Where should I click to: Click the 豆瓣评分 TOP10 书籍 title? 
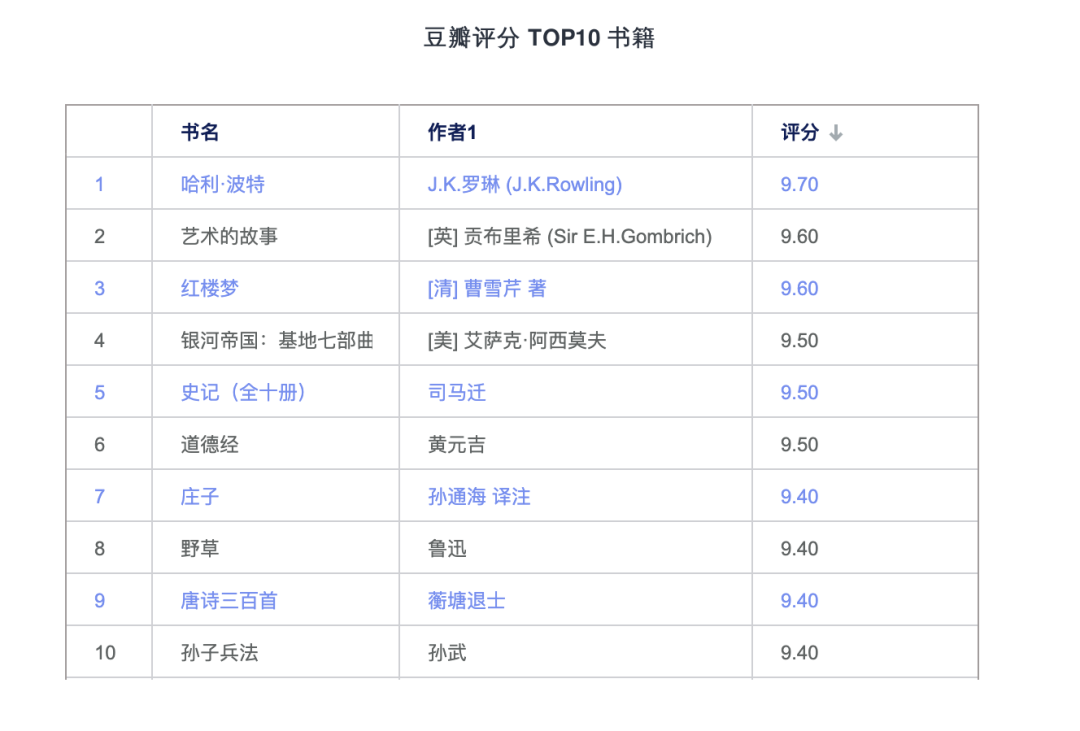(540, 37)
